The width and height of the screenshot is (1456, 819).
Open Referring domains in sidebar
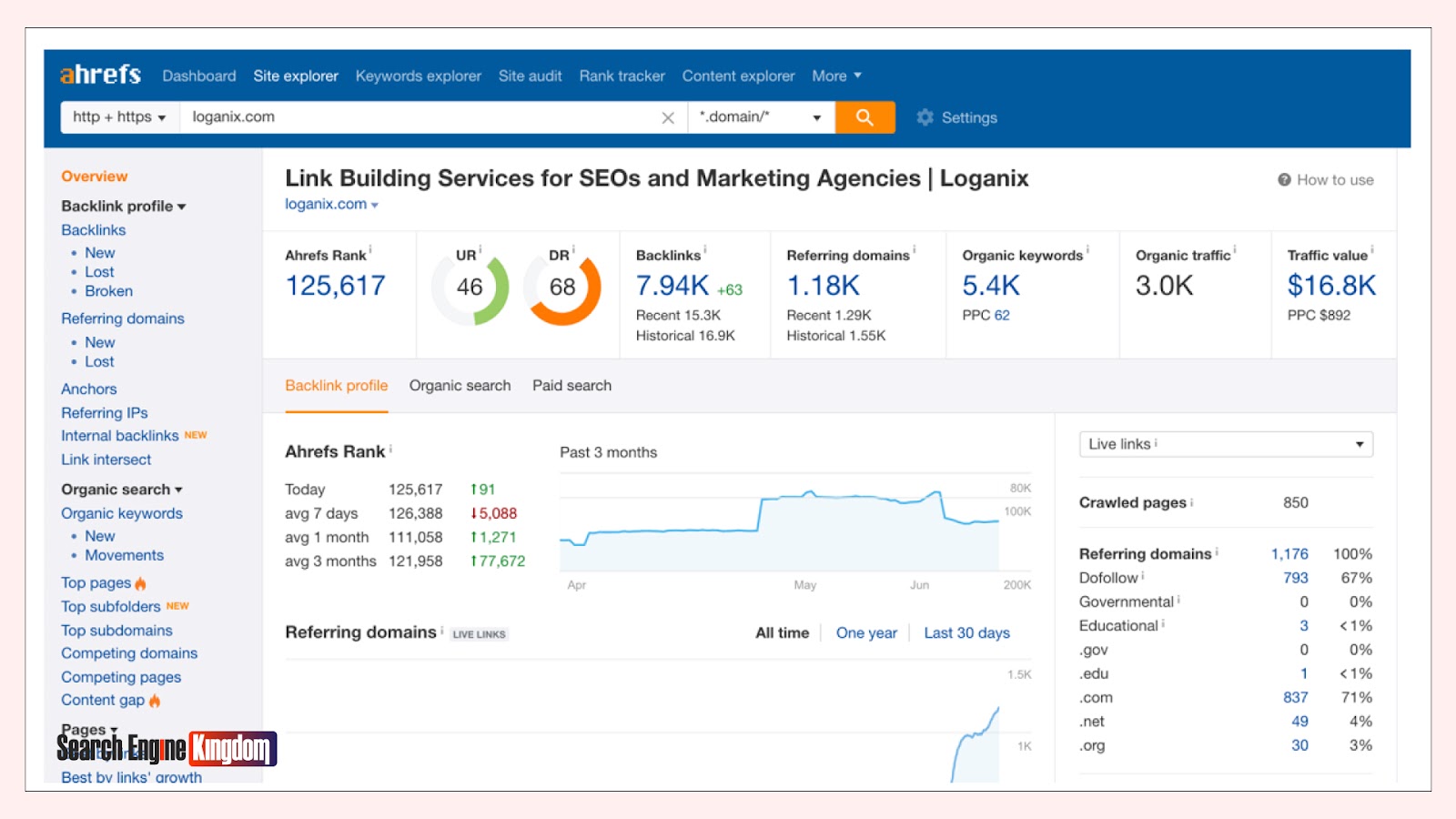pyautogui.click(x=123, y=318)
